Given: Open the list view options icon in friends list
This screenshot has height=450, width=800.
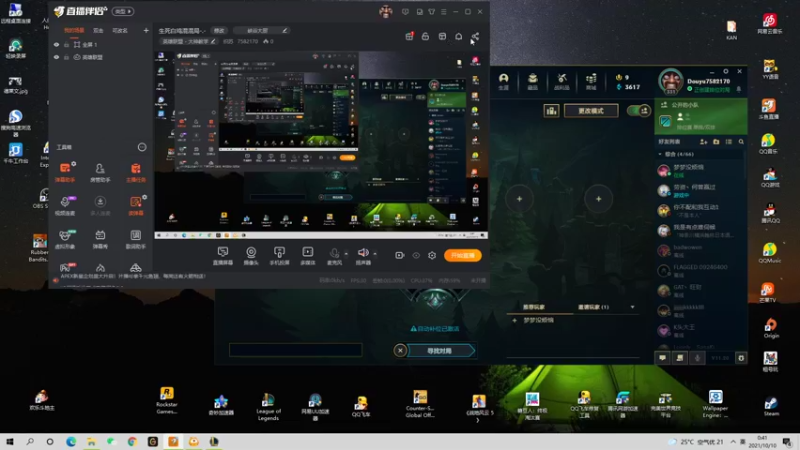Looking at the screenshot, I should click(x=729, y=141).
